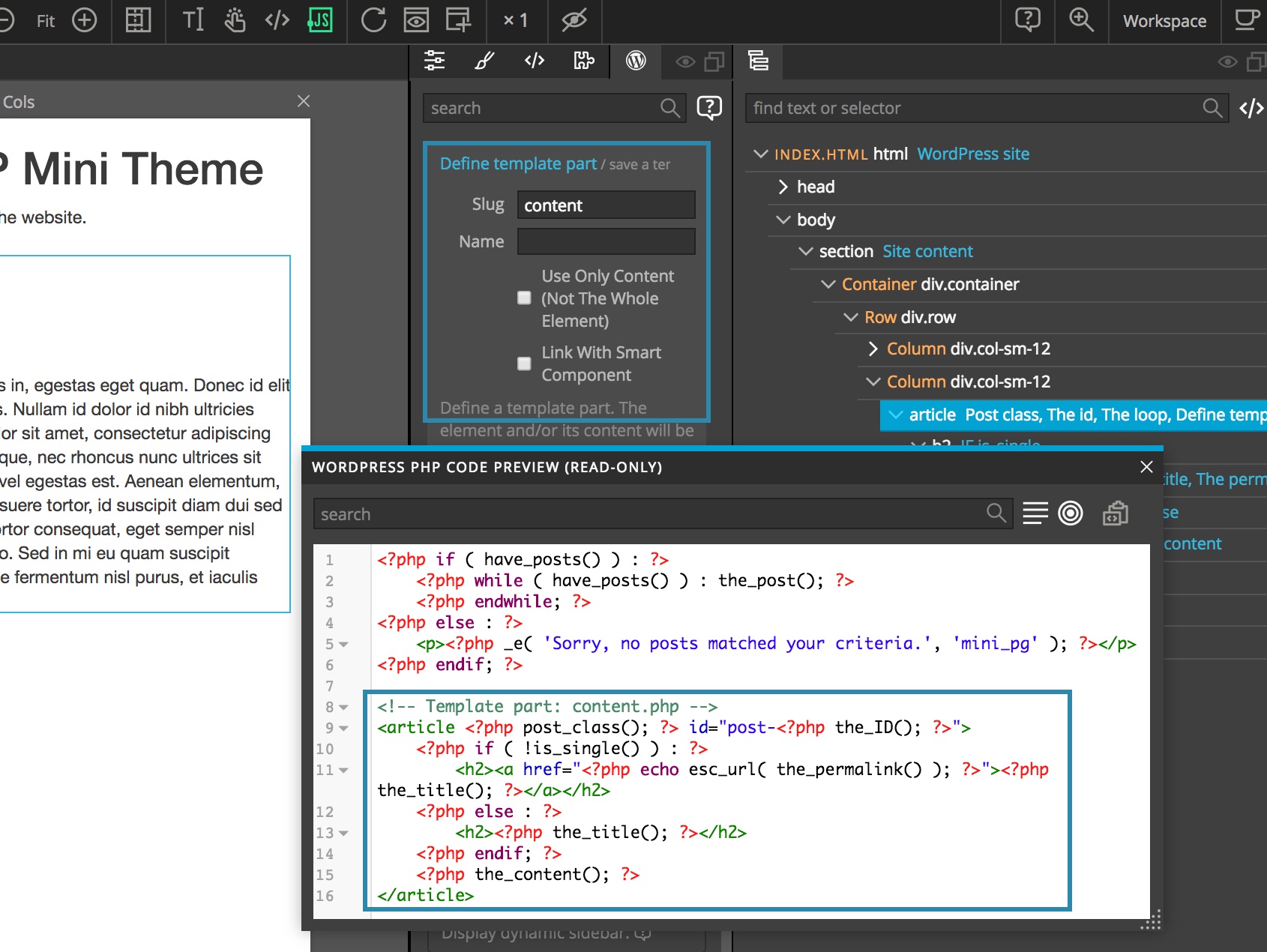This screenshot has height=952, width=1267.
Task: Open the Workspace menu
Action: click(x=1164, y=21)
